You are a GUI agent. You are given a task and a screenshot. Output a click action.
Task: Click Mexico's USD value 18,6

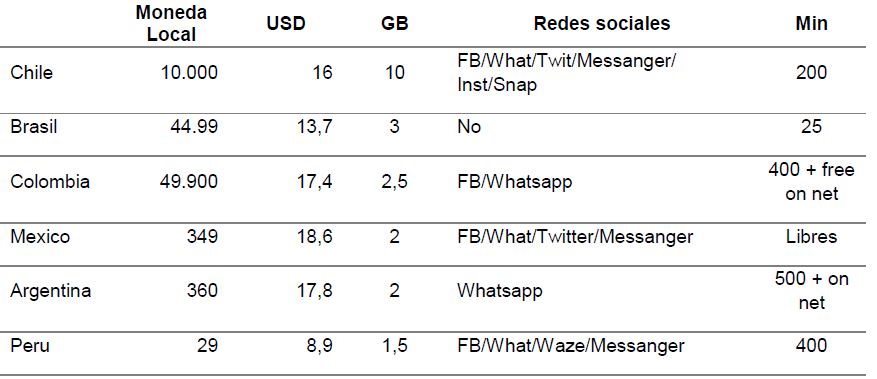pos(314,236)
